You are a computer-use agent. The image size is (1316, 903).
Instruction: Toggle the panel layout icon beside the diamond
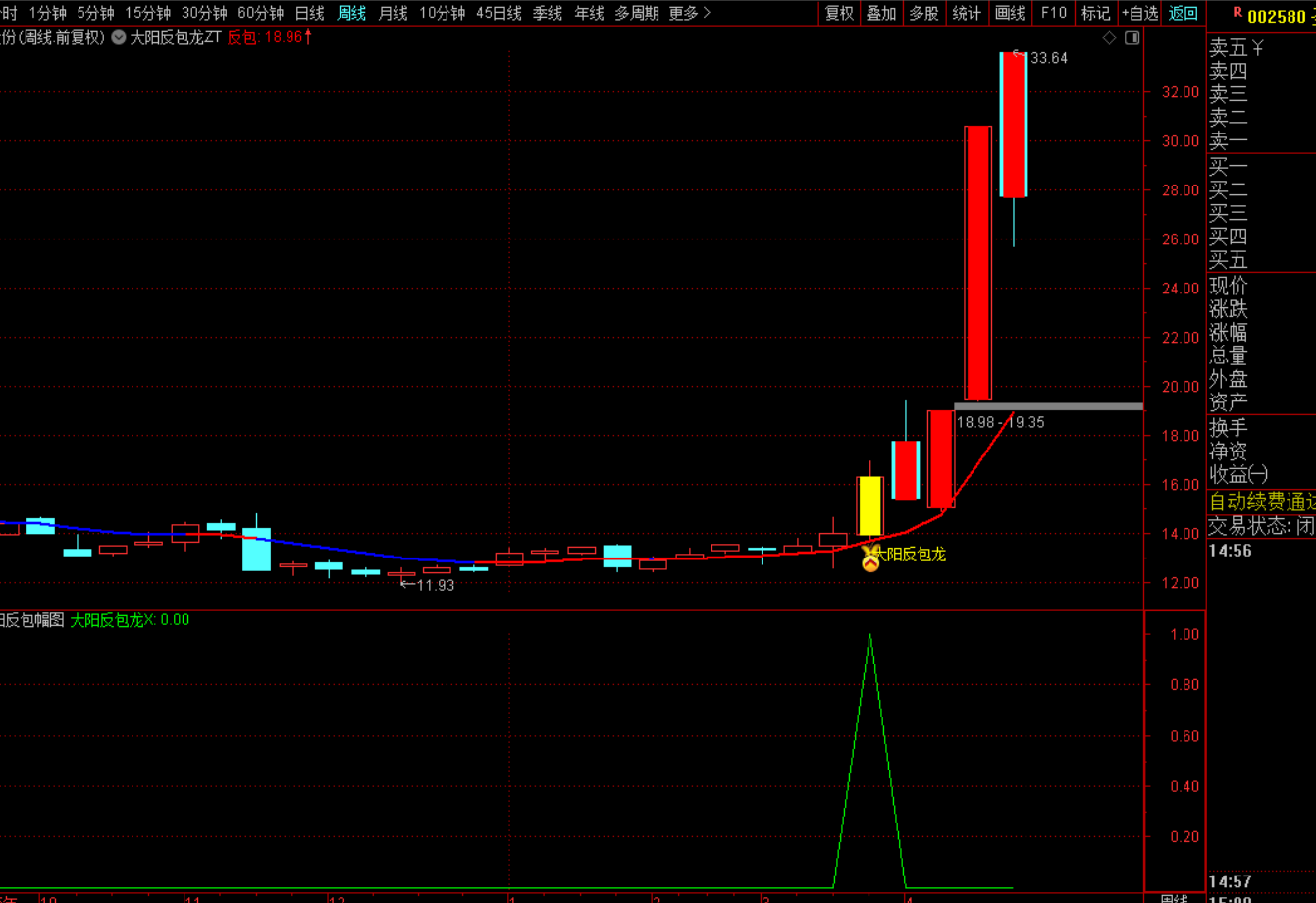point(1132,38)
